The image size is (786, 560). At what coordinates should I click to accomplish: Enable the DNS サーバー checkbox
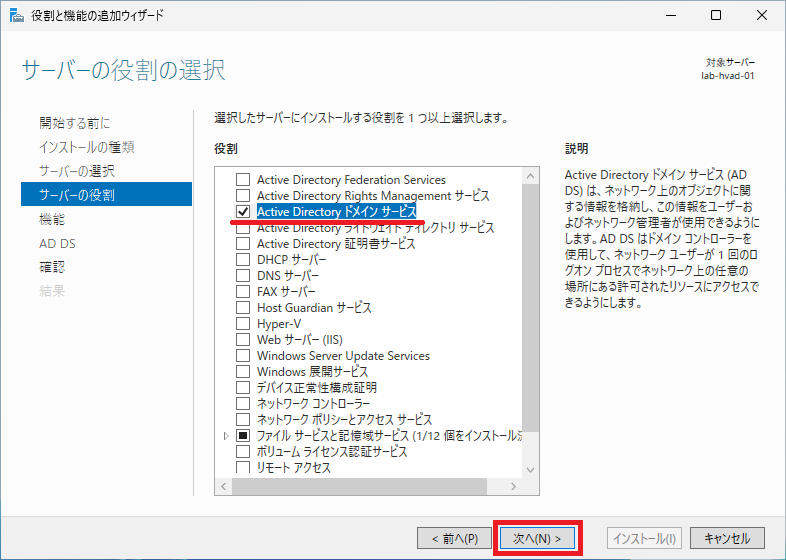(x=243, y=276)
